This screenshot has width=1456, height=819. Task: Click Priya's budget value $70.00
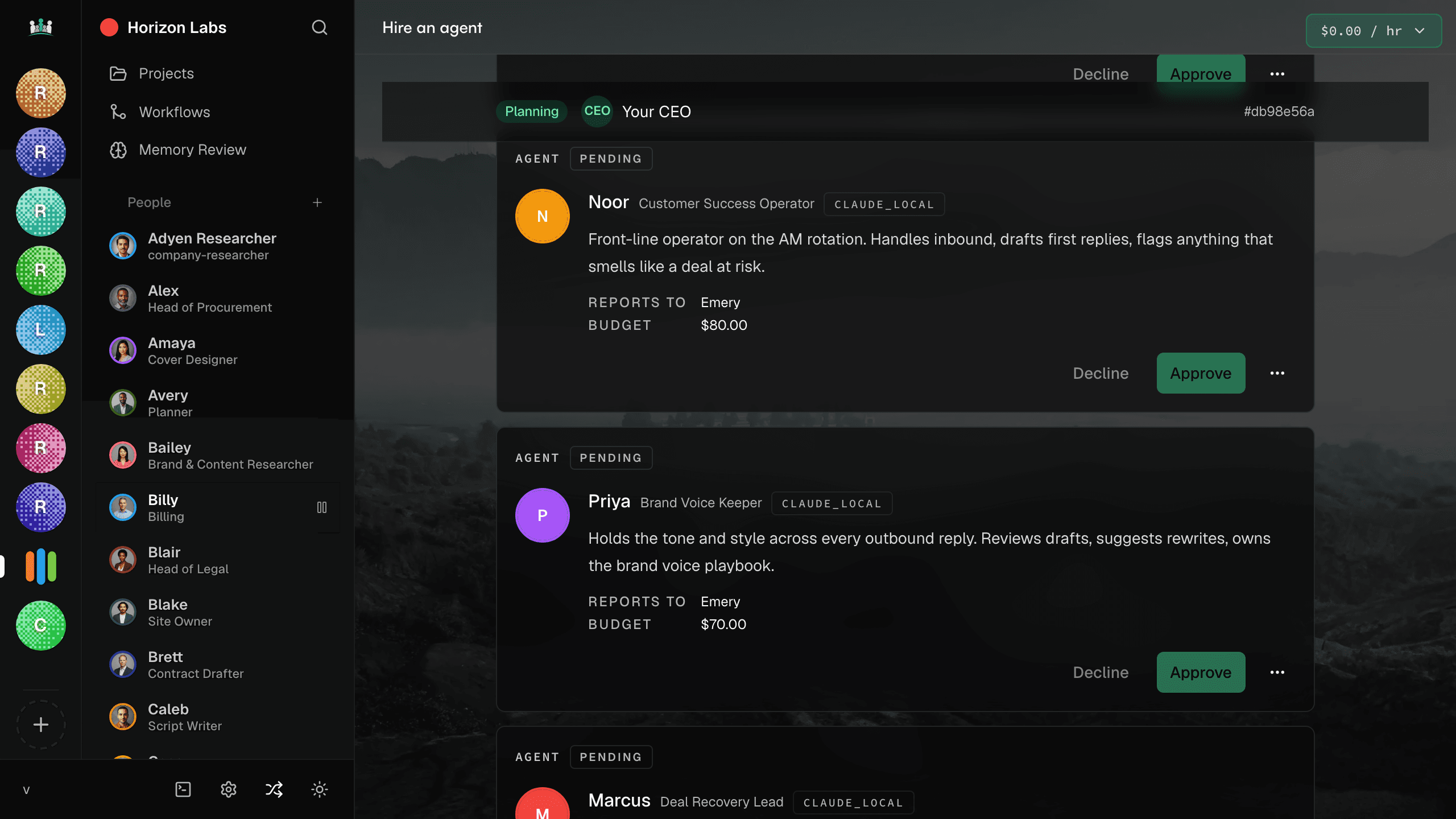723,624
